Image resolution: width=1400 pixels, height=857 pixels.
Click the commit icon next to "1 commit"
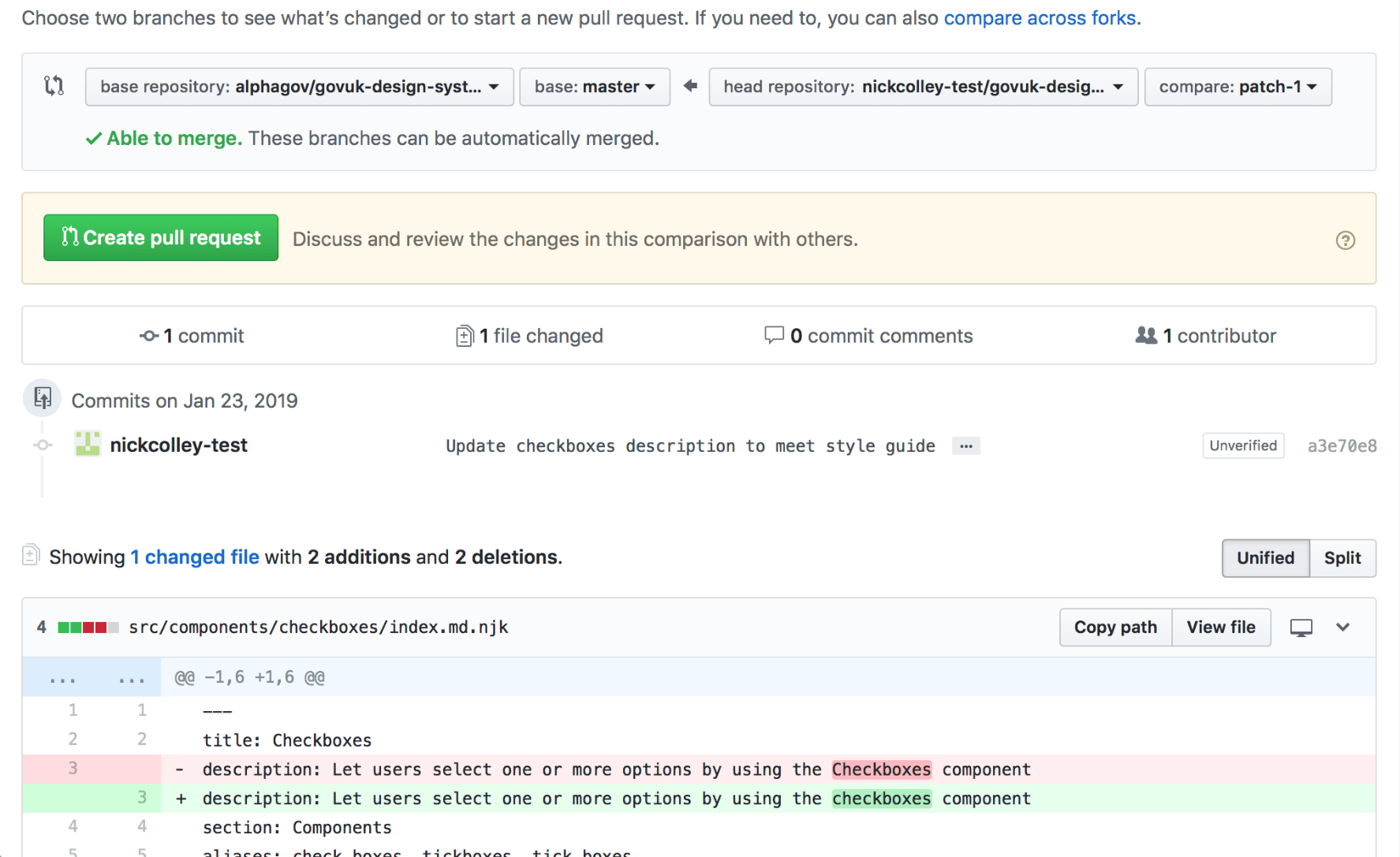147,335
